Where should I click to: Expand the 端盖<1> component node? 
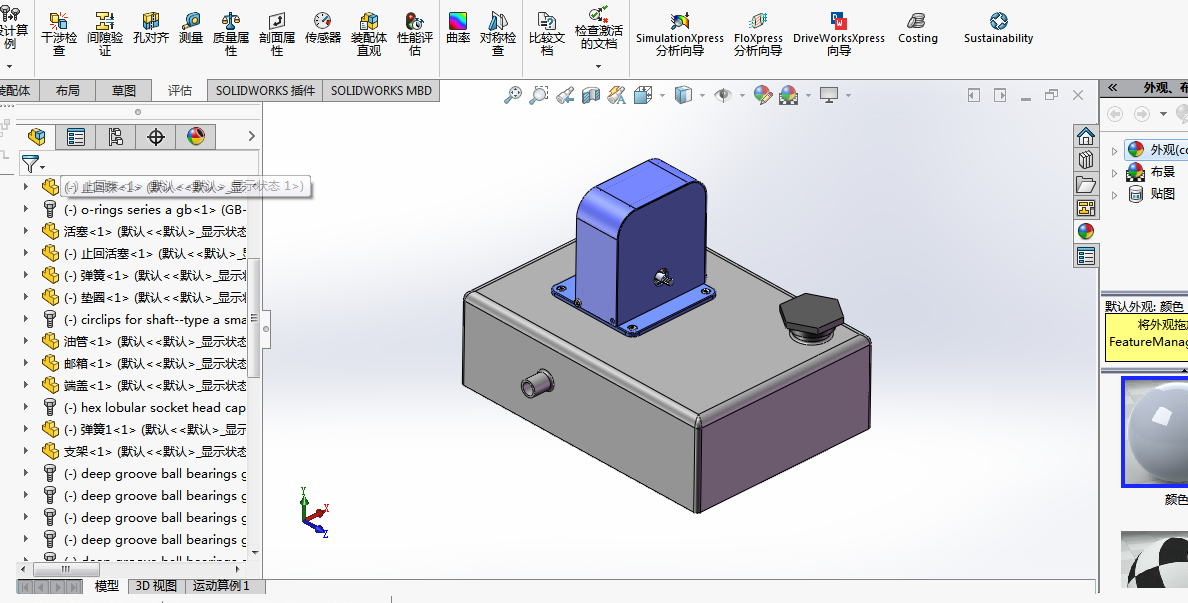point(26,385)
